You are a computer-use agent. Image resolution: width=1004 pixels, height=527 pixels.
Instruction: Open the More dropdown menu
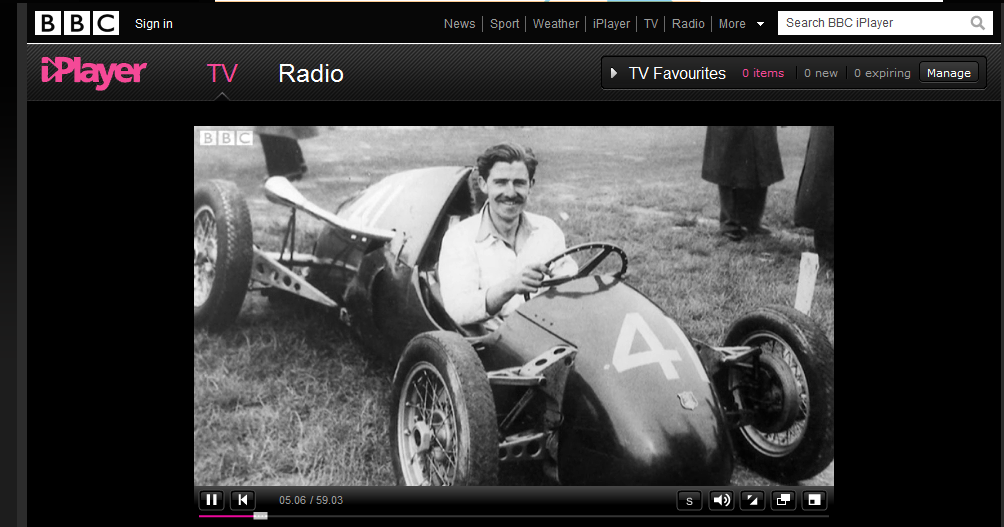coord(741,24)
